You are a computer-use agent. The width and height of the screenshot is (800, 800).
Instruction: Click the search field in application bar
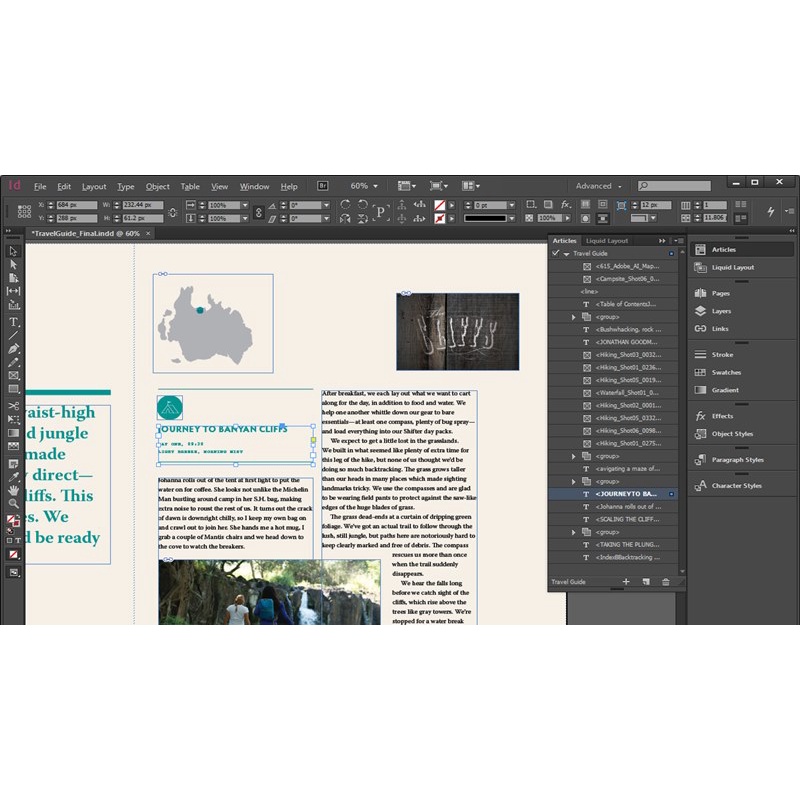point(674,186)
